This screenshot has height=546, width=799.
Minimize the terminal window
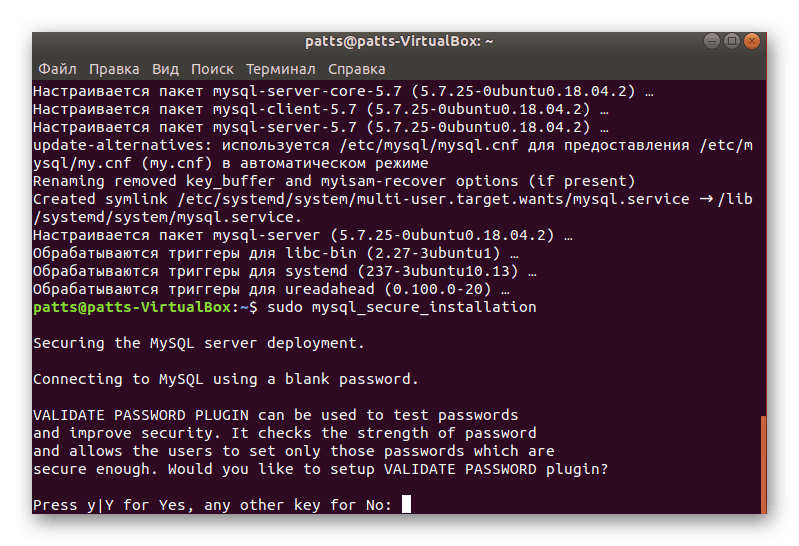pyautogui.click(x=711, y=41)
